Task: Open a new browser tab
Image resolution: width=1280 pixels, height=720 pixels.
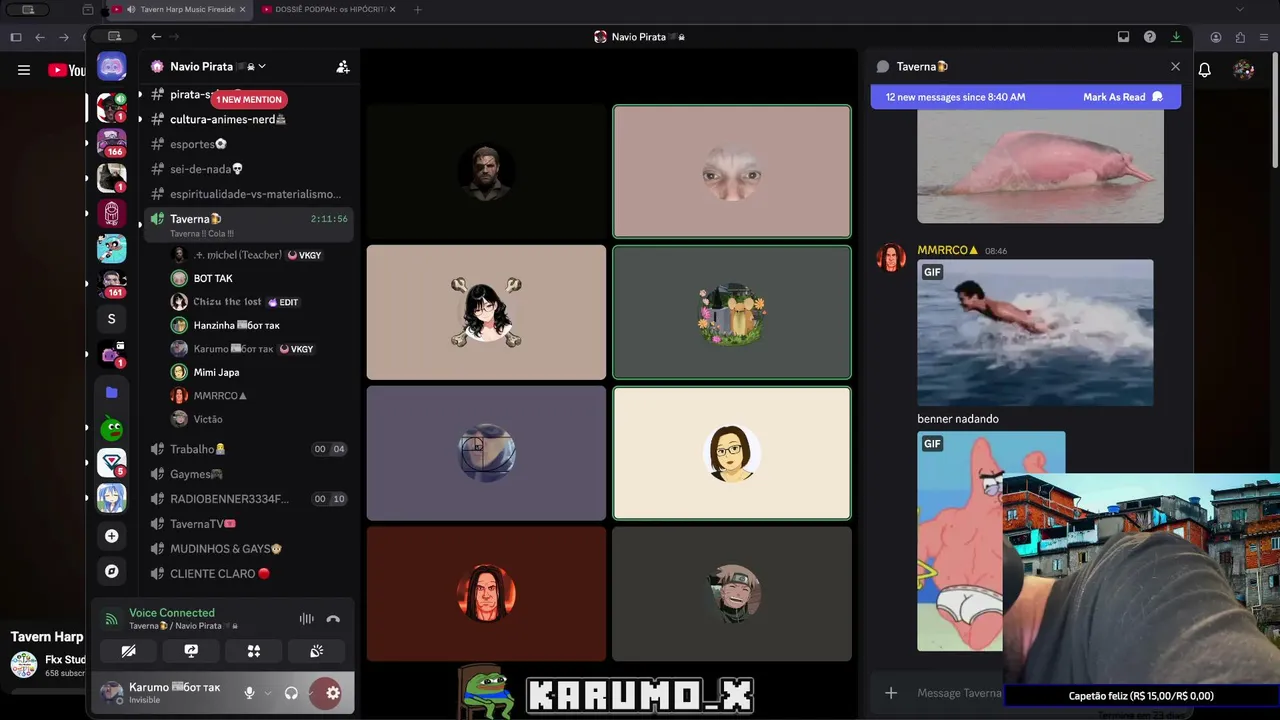Action: click(418, 9)
